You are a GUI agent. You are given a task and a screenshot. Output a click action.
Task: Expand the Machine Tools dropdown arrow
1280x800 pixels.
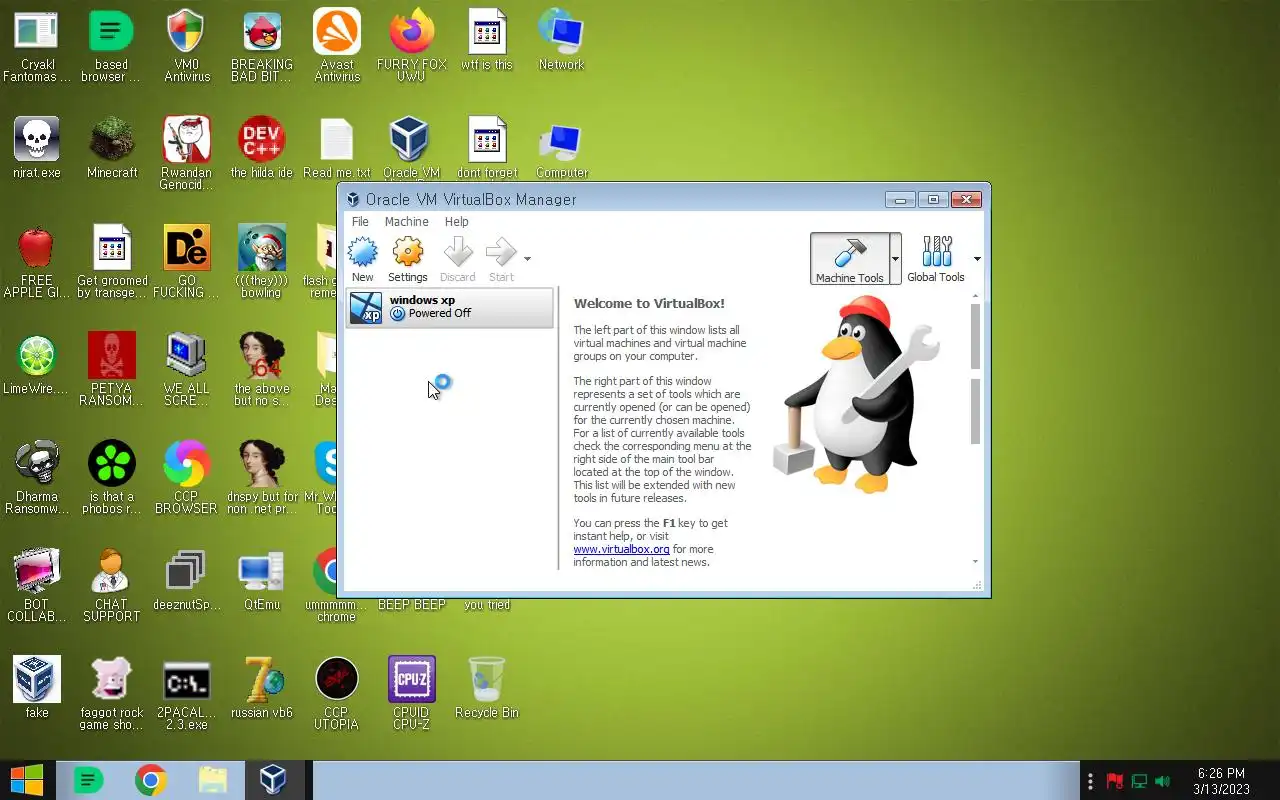click(895, 259)
